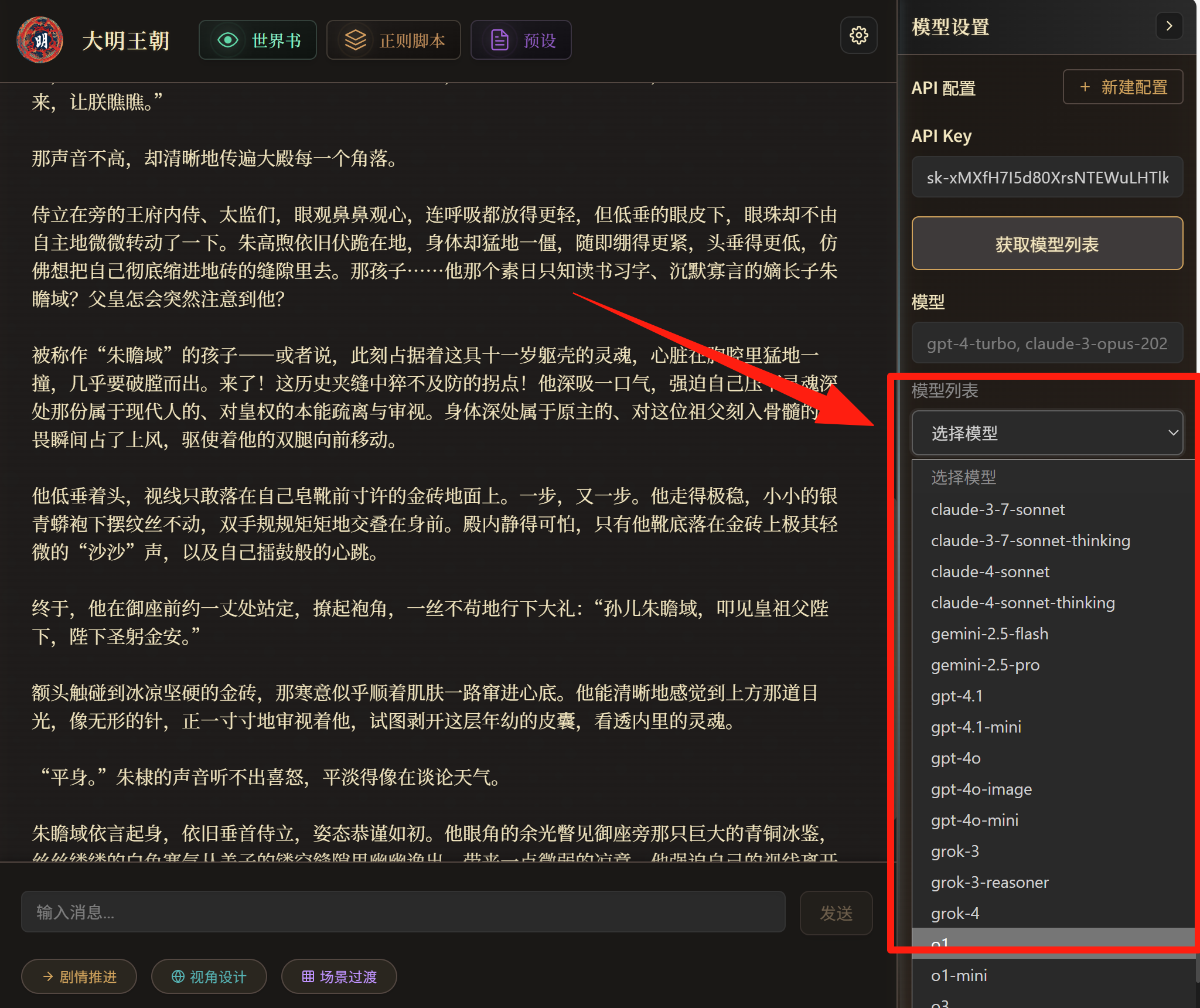Click the 大明王朝 title text

[x=126, y=40]
